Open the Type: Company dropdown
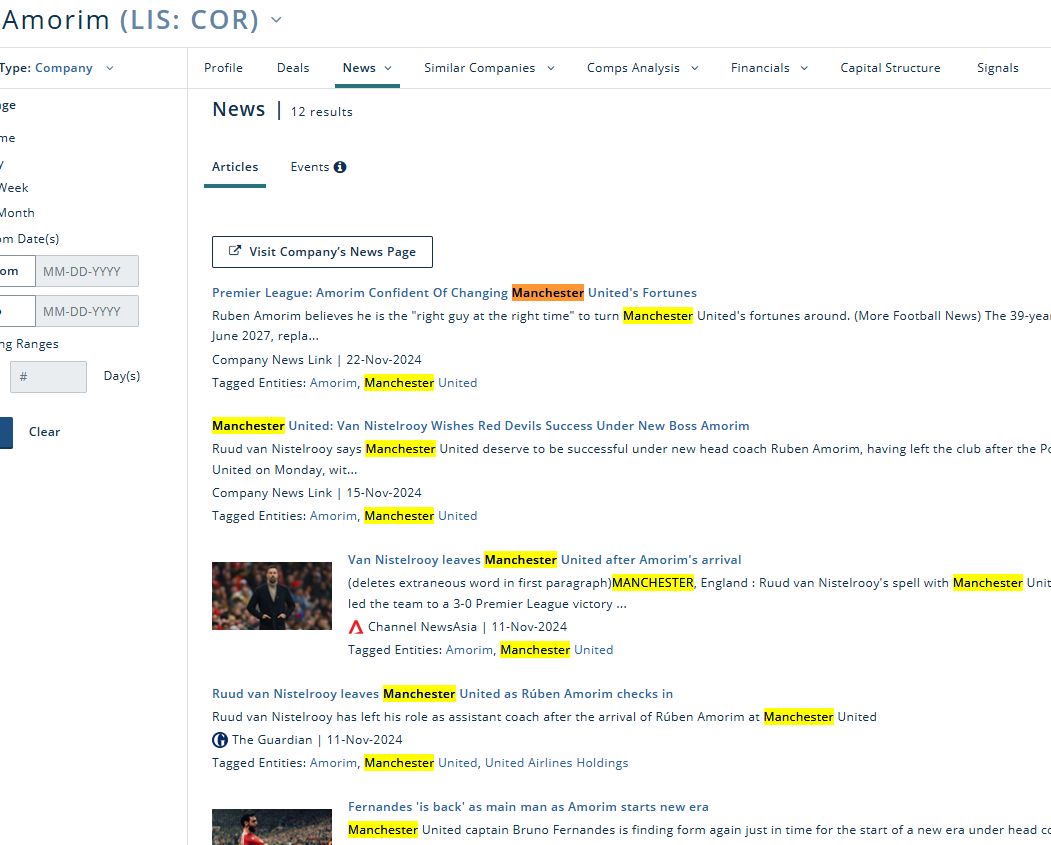 coord(109,68)
